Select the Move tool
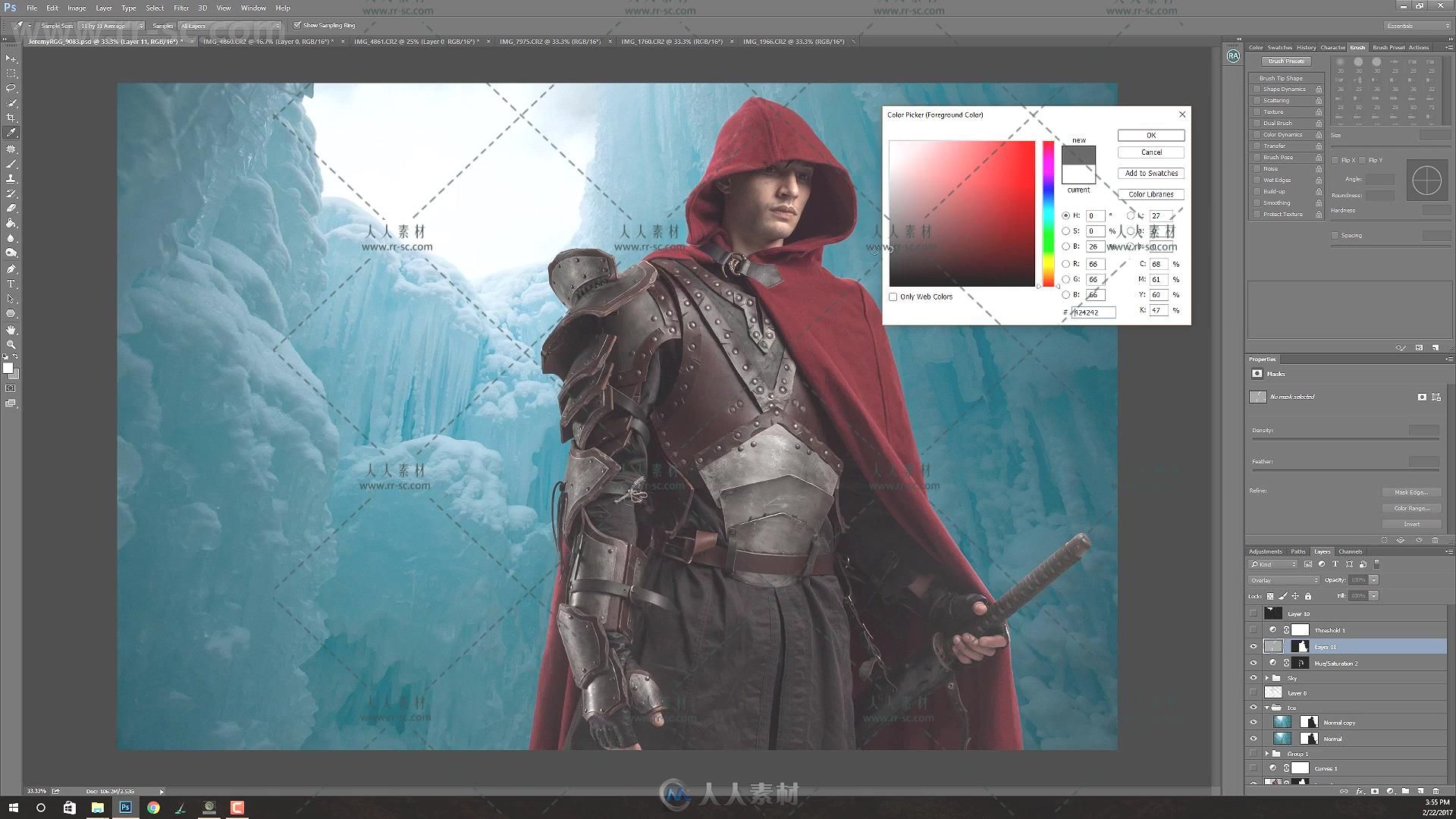Screen dimensions: 1456x819 (x=11, y=58)
